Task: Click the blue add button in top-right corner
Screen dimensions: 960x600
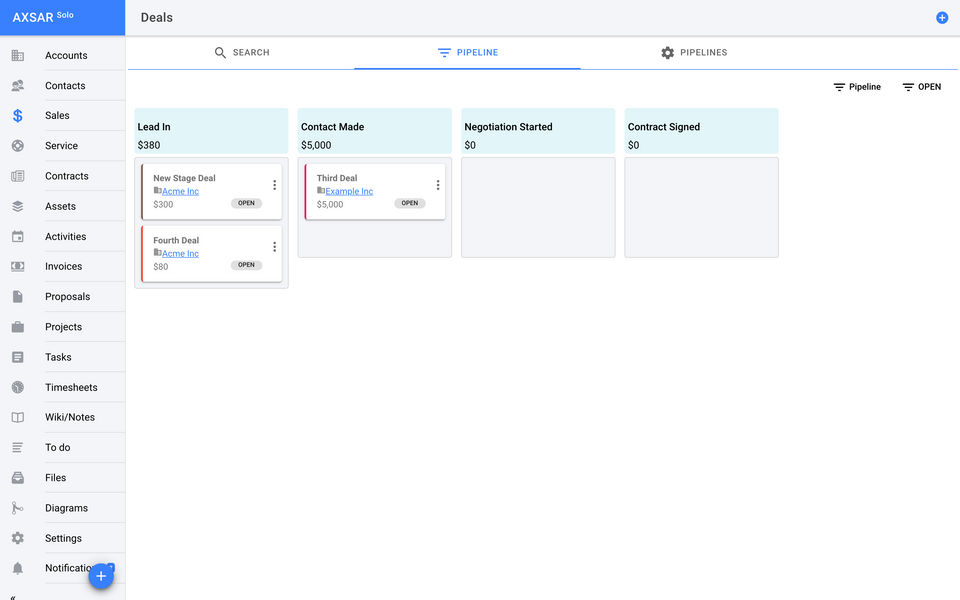Action: (942, 18)
